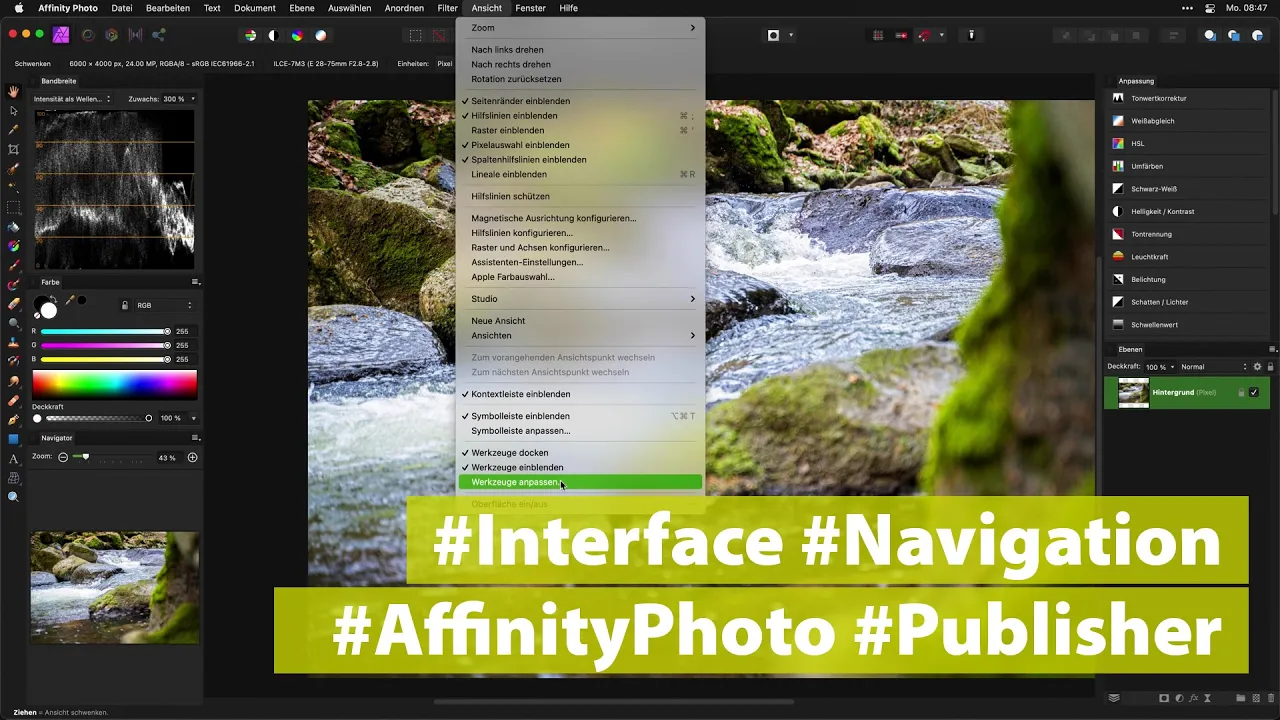The width and height of the screenshot is (1280, 720).
Task: Open the Zoom submenu
Action: point(580,28)
